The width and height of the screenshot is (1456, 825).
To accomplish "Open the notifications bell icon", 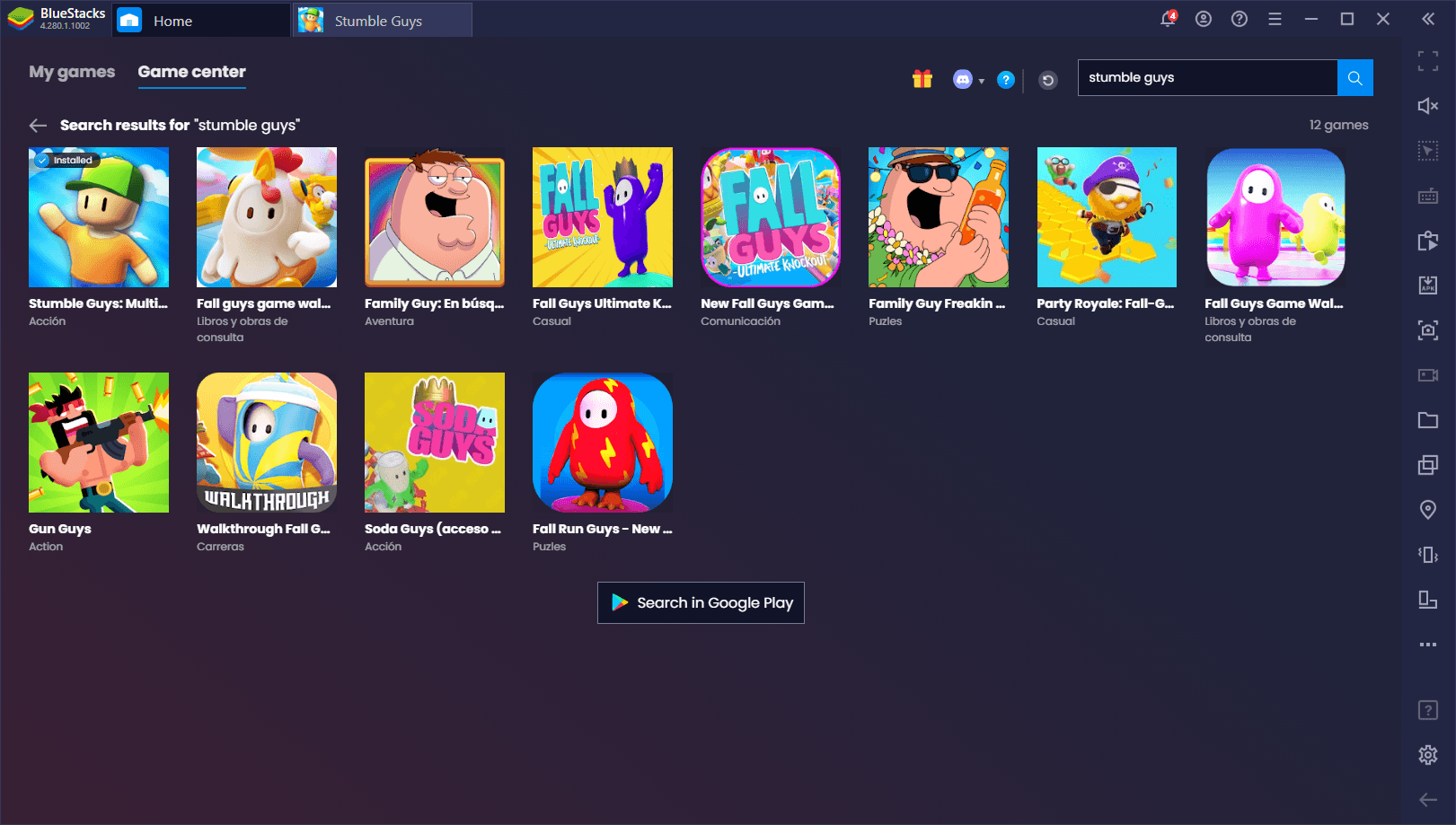I will (x=1168, y=19).
